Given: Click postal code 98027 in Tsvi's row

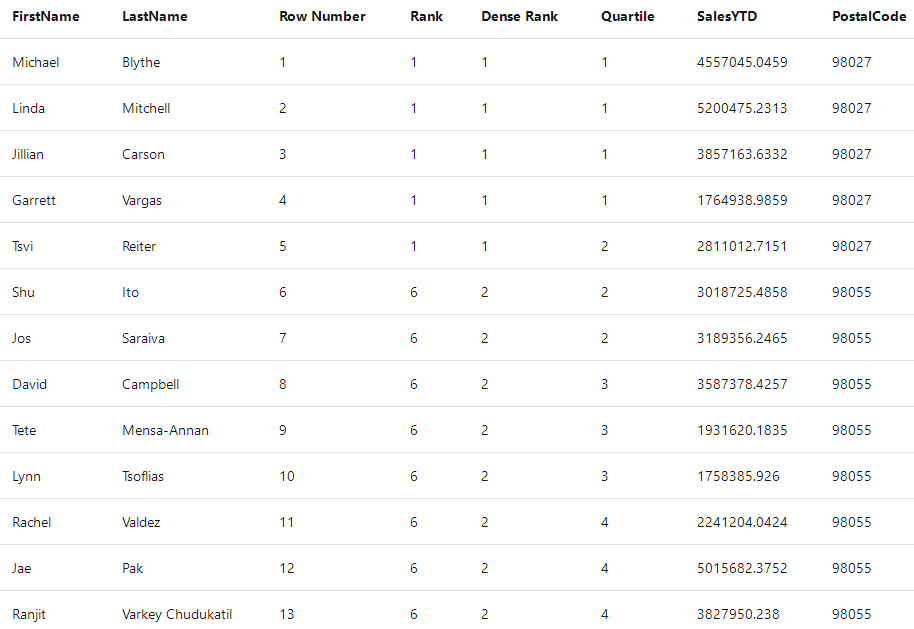Looking at the screenshot, I should 852,247.
